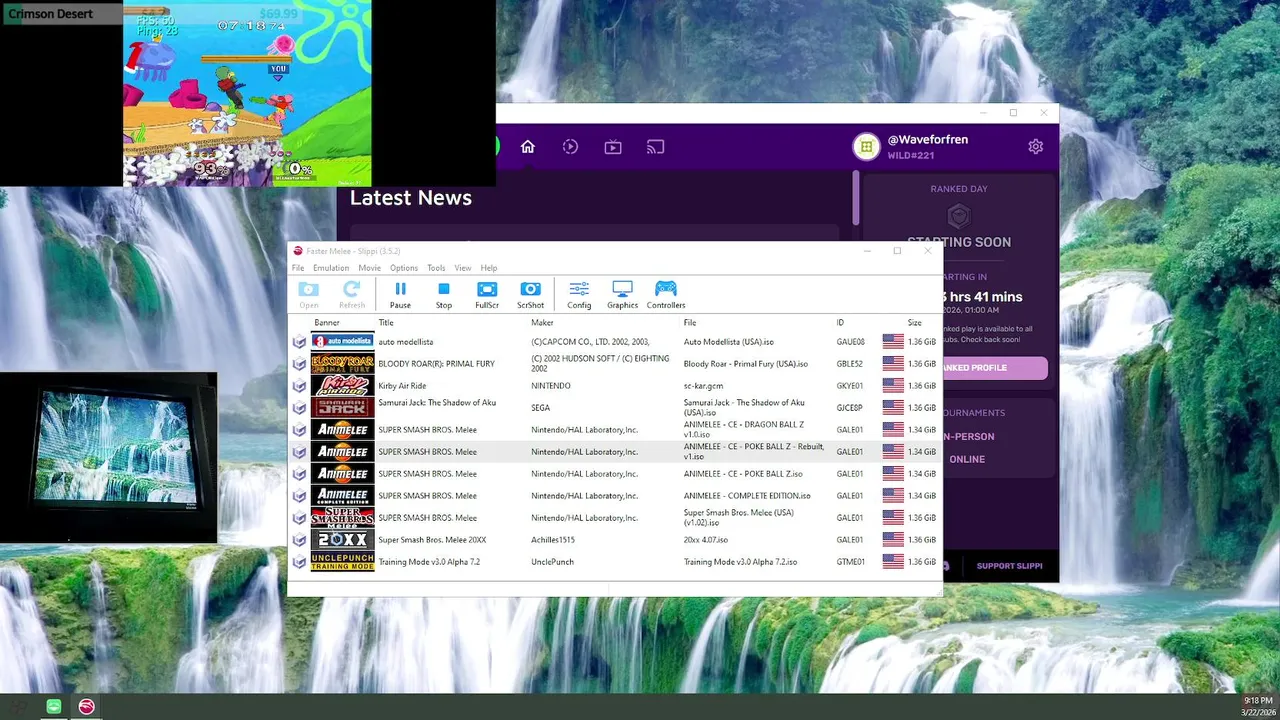Click the green Slippi Launcher taskbar icon
Image resolution: width=1280 pixels, height=720 pixels.
pos(54,707)
